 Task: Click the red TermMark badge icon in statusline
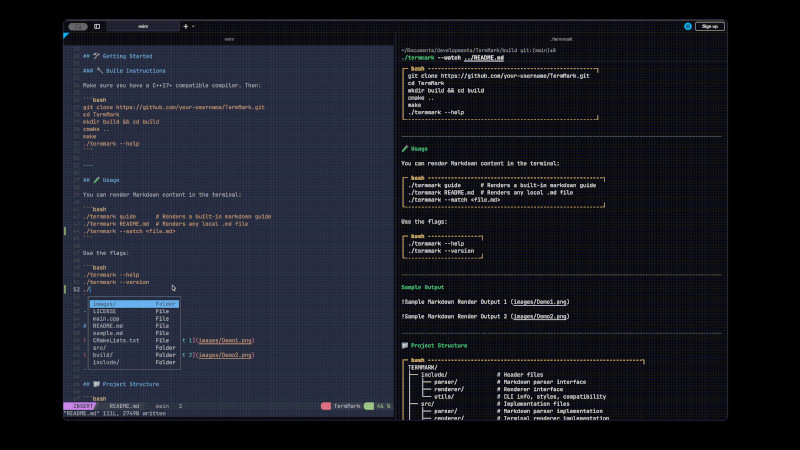tap(326, 406)
